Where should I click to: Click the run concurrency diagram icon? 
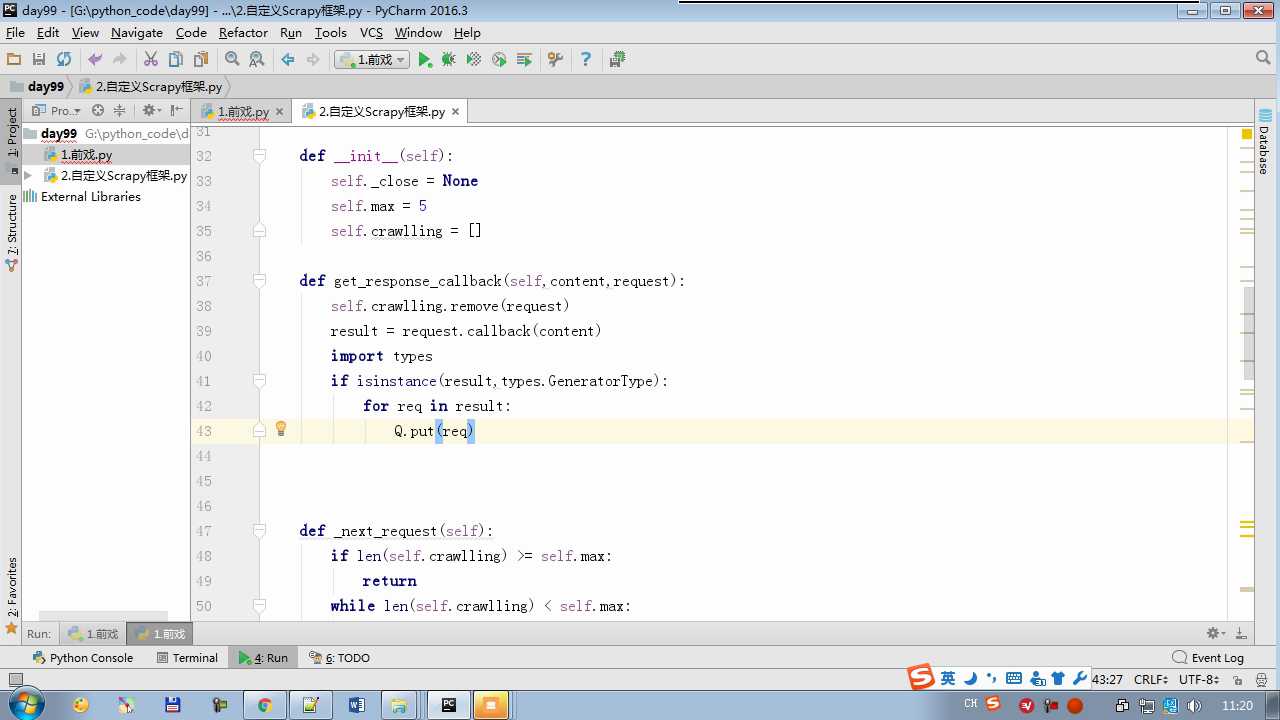click(x=524, y=60)
